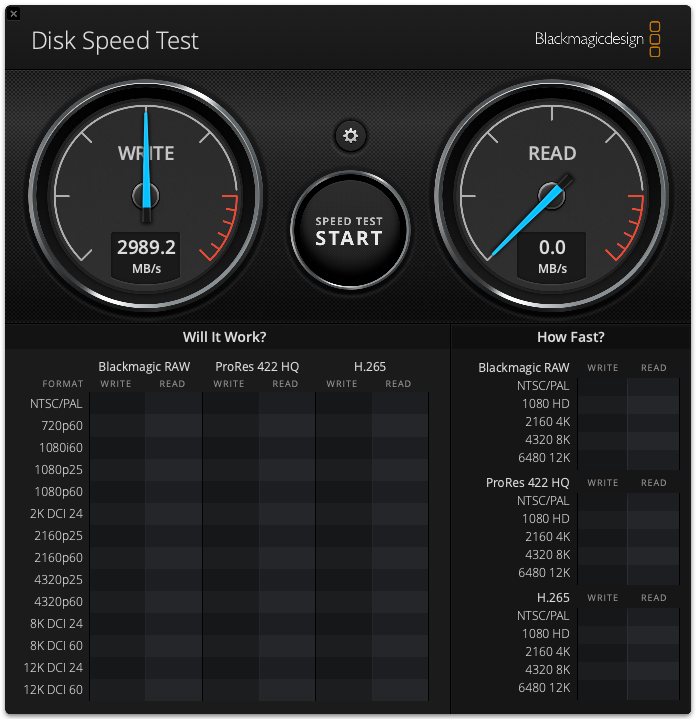Click ProRes 422 HQ heading in How Fast panel
The height and width of the screenshot is (719, 696).
528,483
